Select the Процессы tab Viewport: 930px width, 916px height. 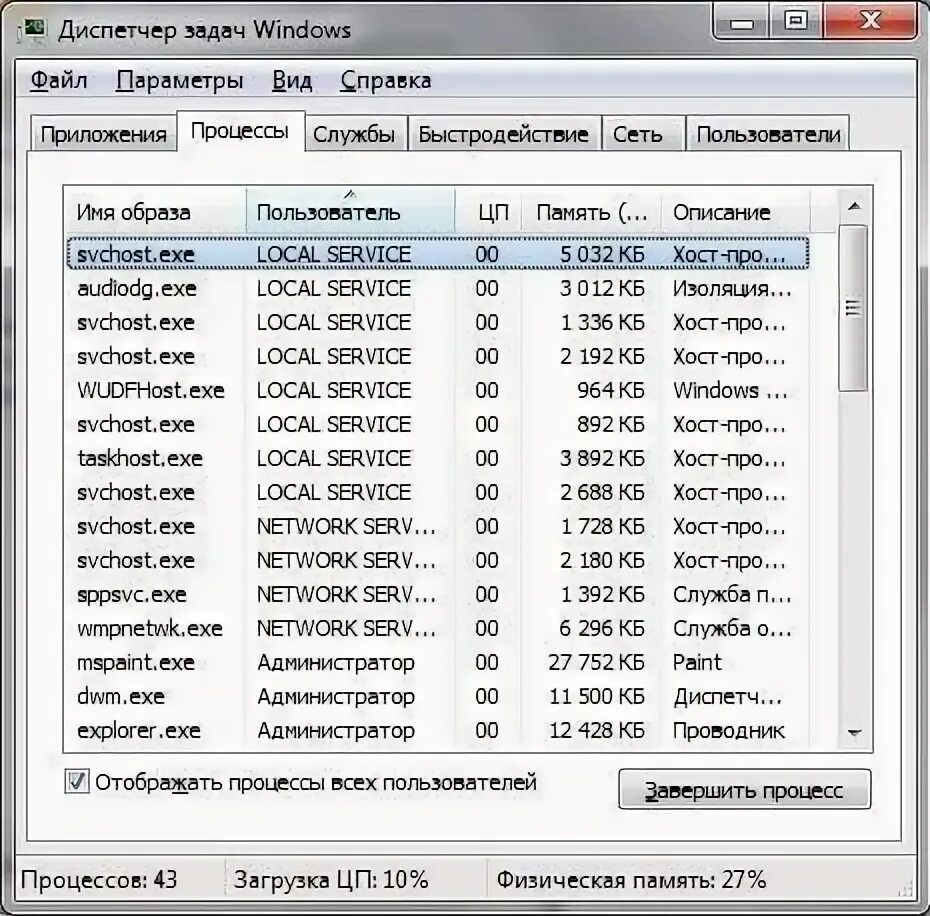pos(240,131)
